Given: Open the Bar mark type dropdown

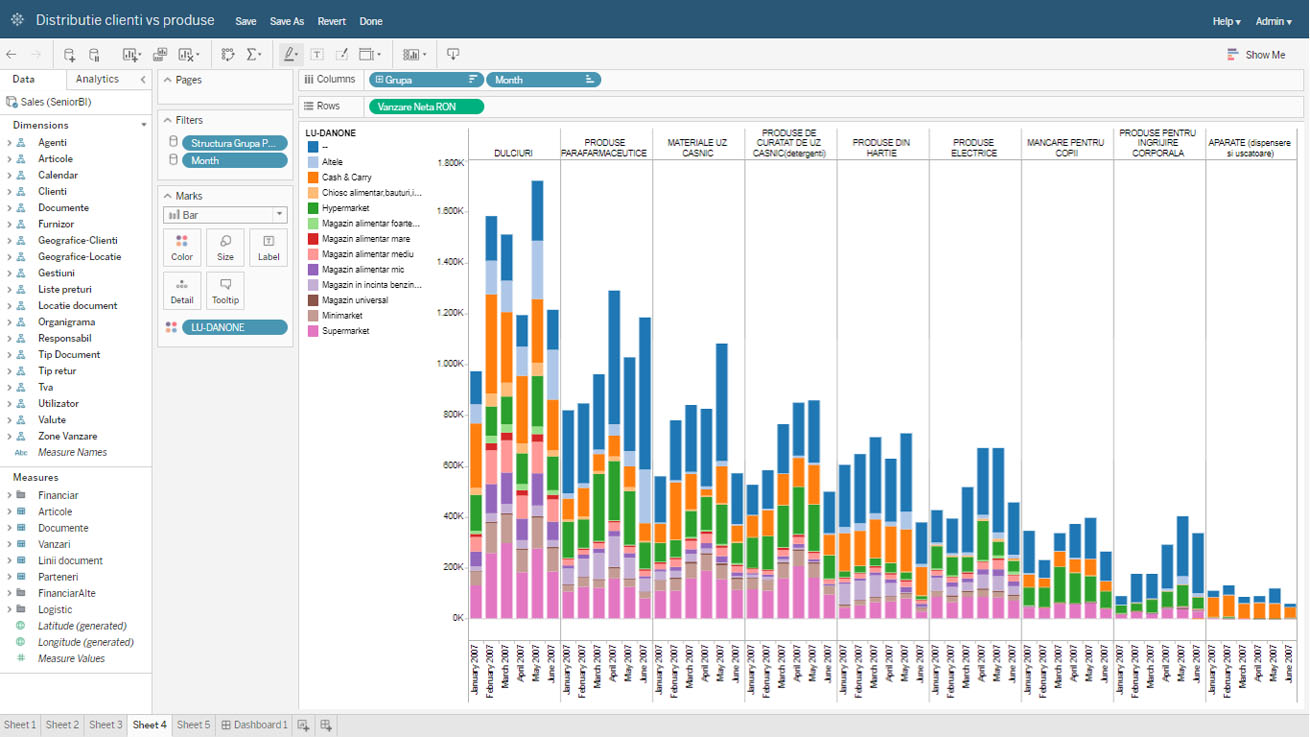Looking at the screenshot, I should [225, 215].
